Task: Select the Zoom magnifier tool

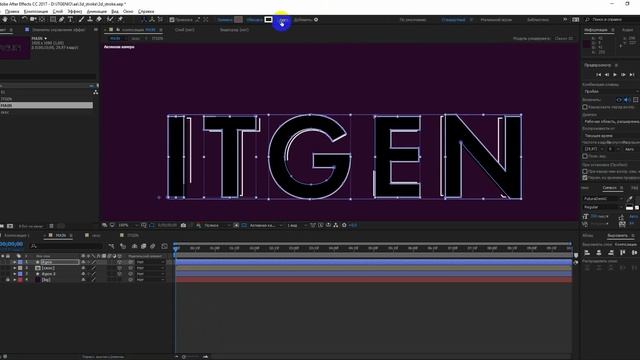Action: pyautogui.click(x=14, y=20)
